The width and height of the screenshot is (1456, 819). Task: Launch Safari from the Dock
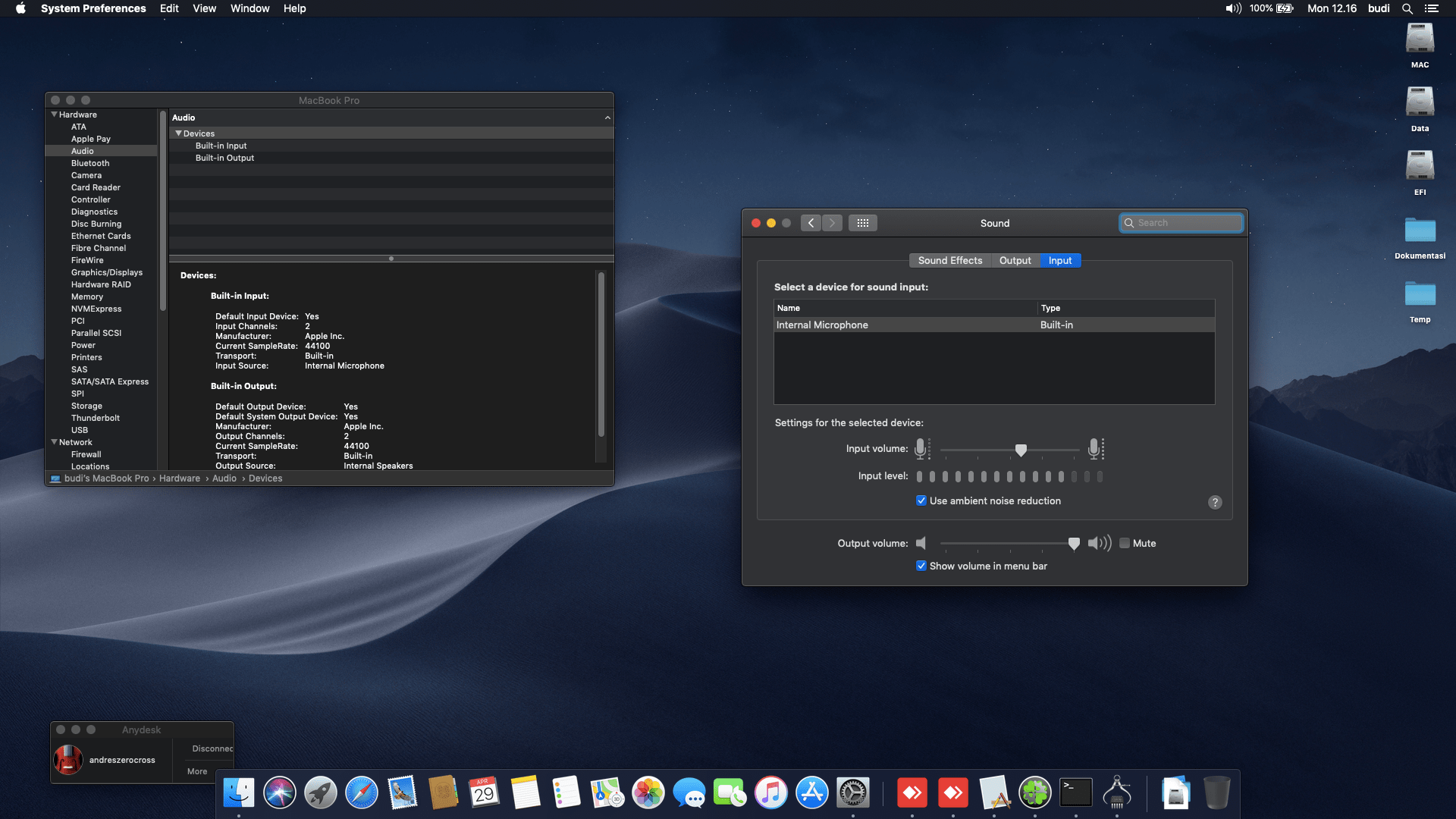(362, 792)
